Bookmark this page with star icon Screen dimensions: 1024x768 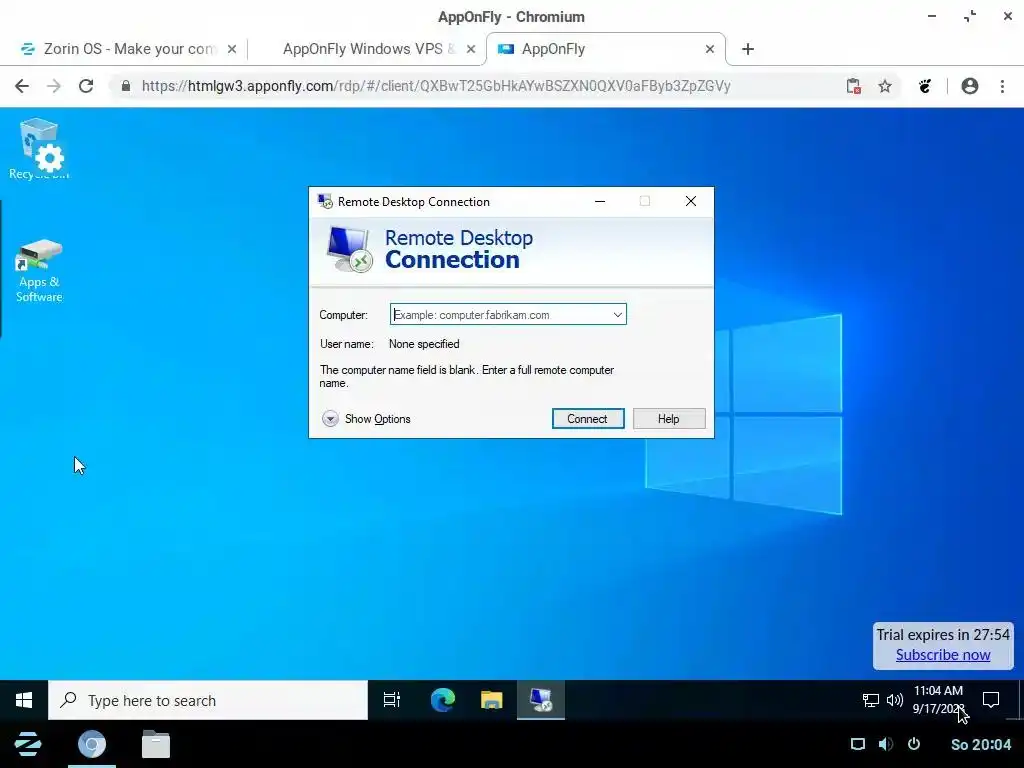(x=885, y=86)
